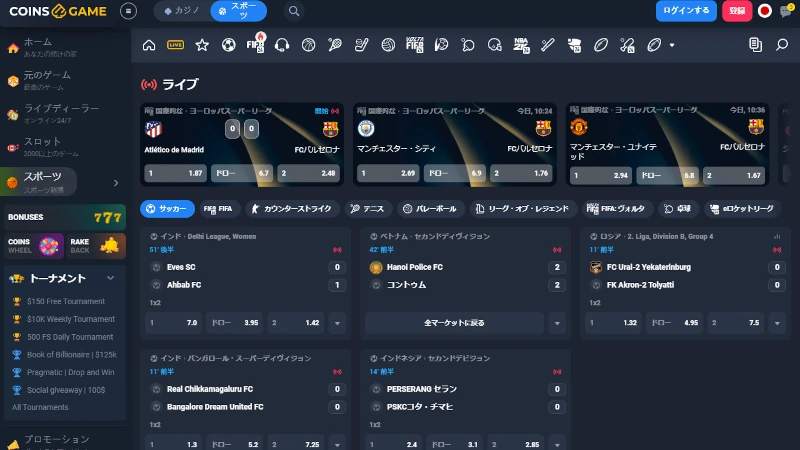Screen dimensions: 800x450
Task: Switch to スポーツ mode
Action: pos(238,11)
